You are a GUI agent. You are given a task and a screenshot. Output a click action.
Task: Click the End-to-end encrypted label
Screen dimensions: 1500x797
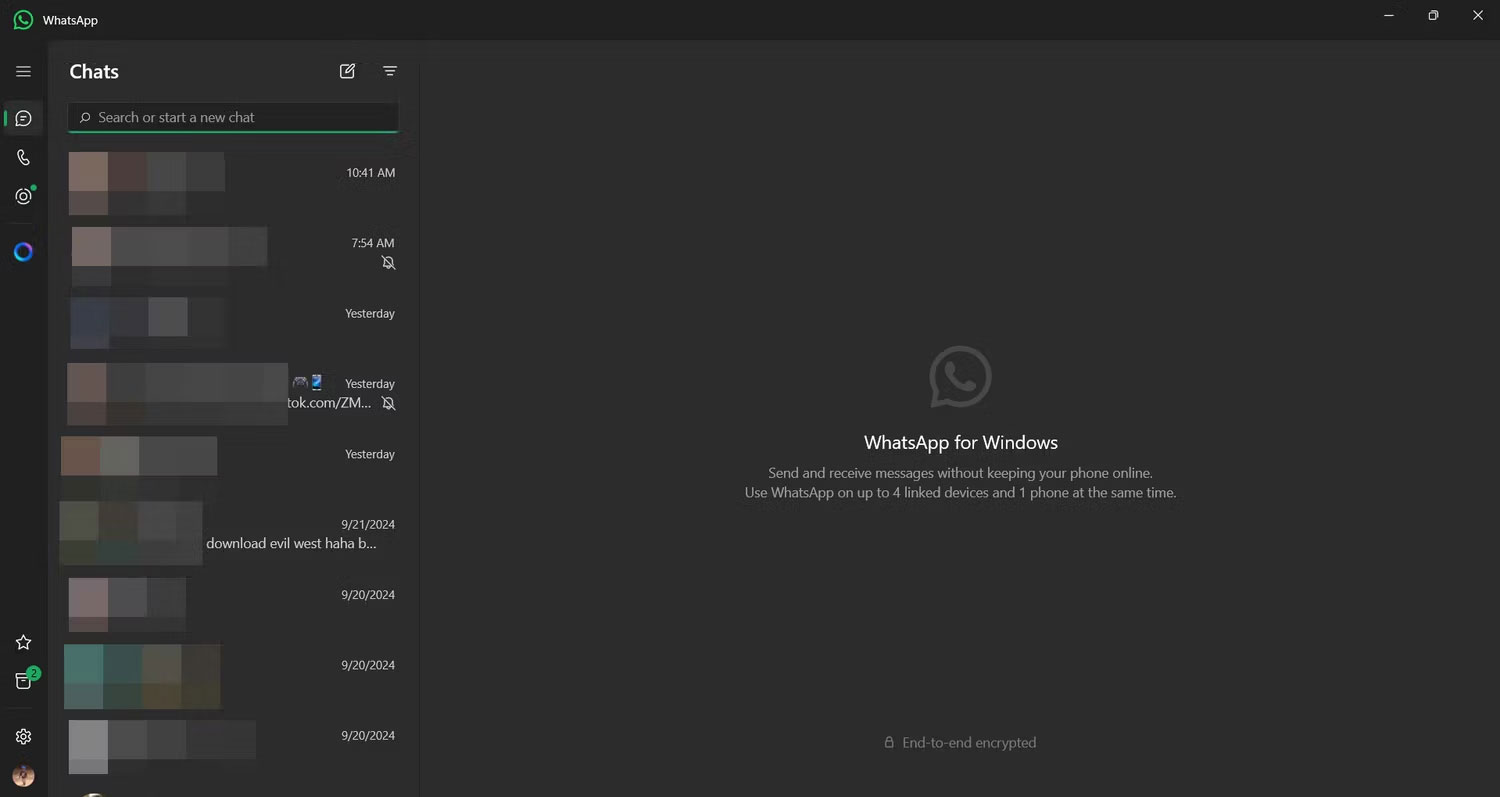[969, 743]
